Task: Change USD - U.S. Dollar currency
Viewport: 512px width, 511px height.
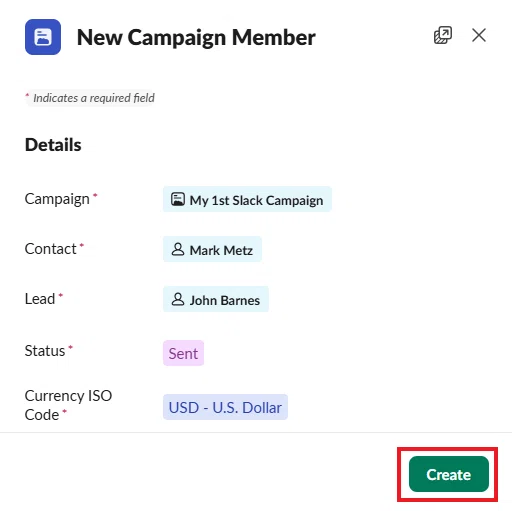Action: (225, 407)
